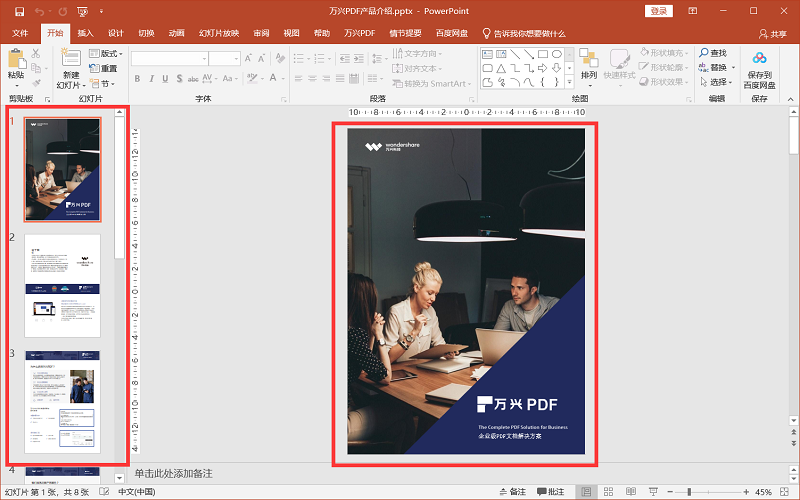
Task: Toggle the Notes (备注) pane
Action: click(x=511, y=492)
